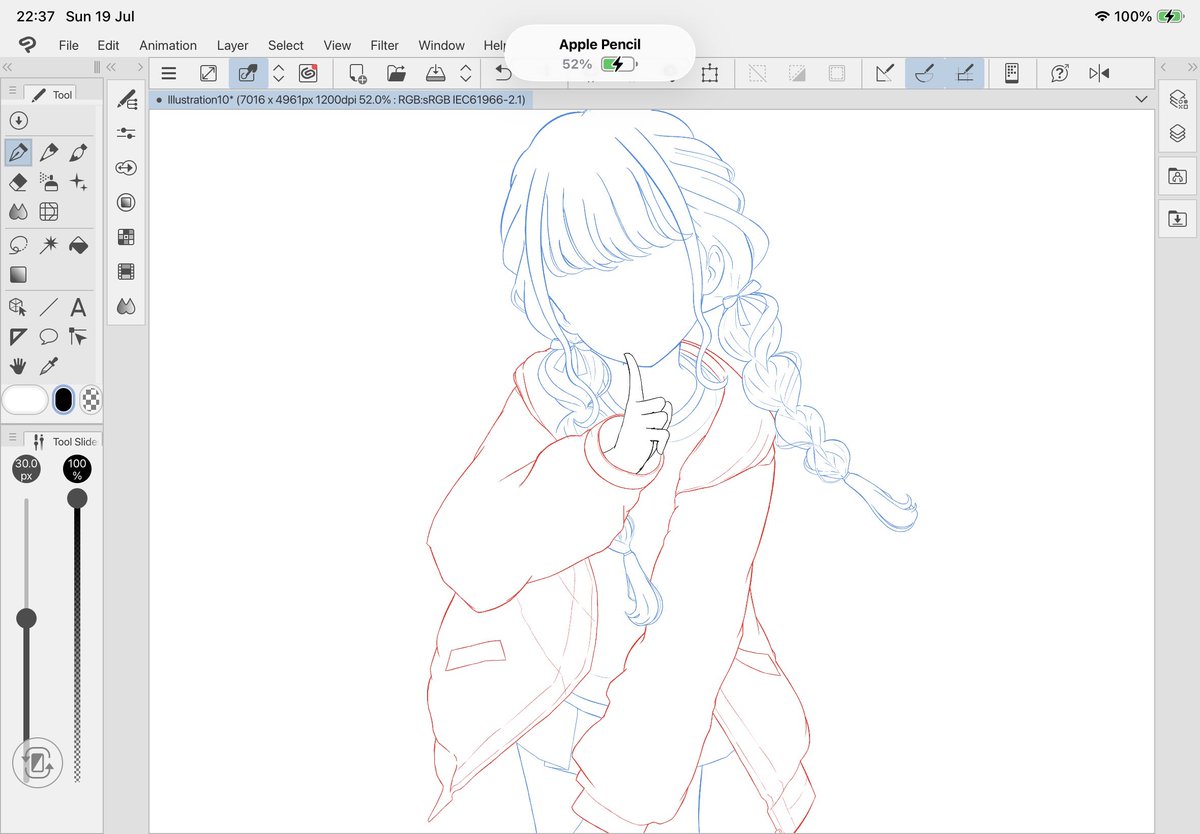This screenshot has height=834, width=1200.
Task: Expand the save options stepper arrows
Action: click(x=466, y=73)
